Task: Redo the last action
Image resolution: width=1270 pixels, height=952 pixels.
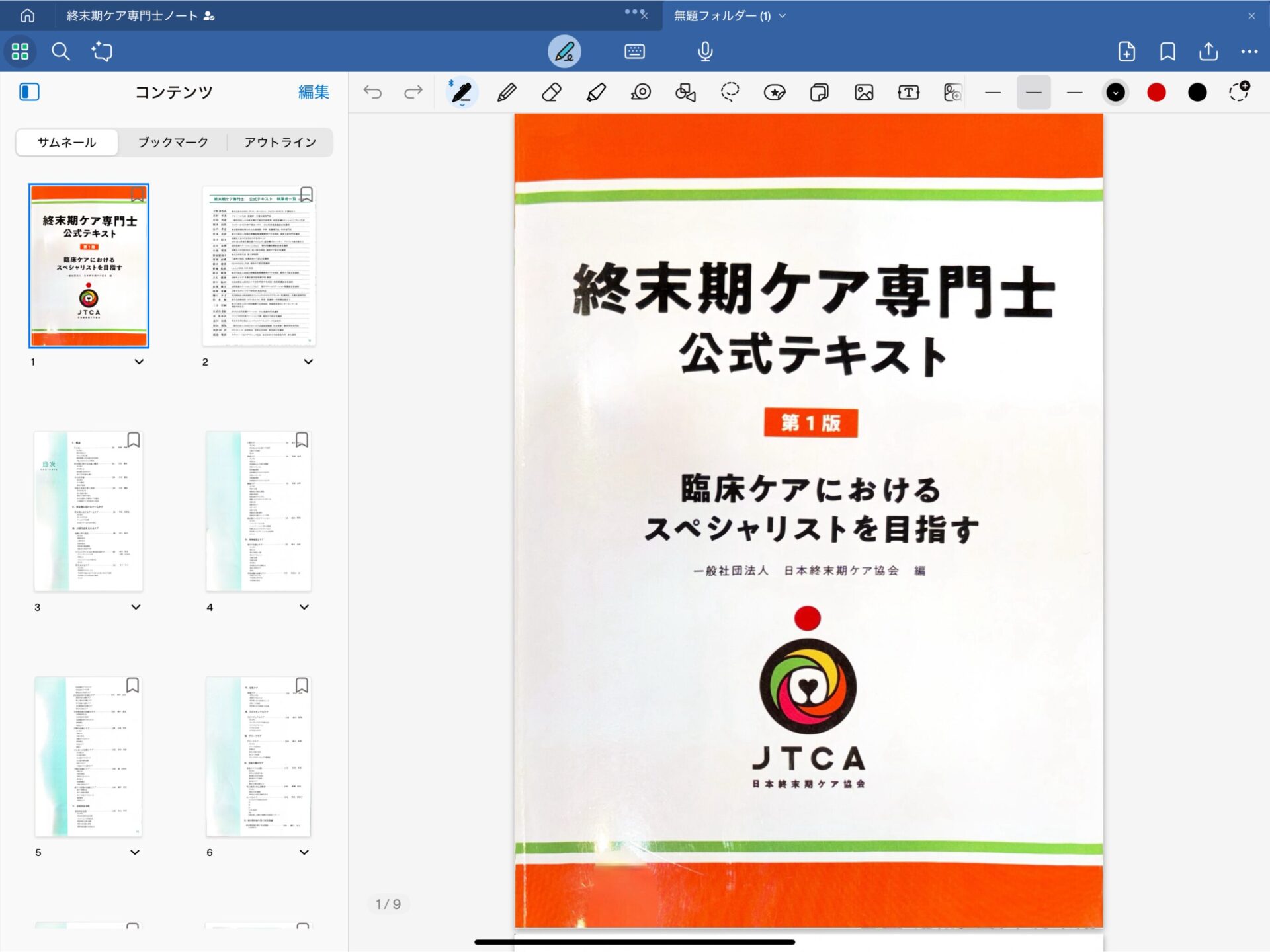Action: tap(413, 93)
